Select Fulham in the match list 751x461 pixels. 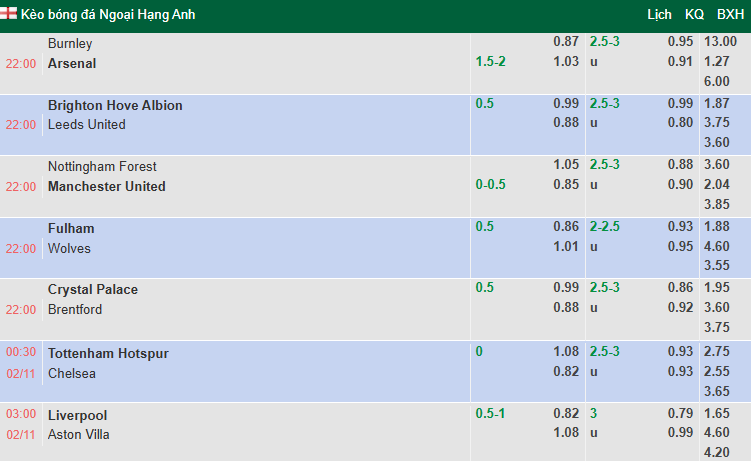(x=71, y=228)
